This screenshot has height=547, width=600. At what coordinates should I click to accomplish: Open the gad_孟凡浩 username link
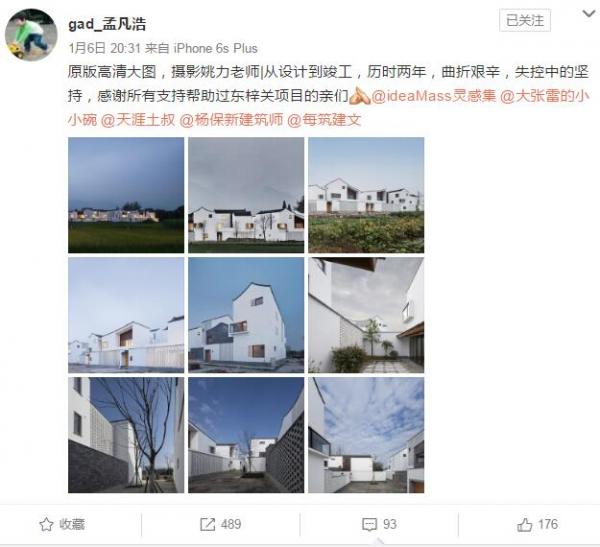(x=107, y=24)
